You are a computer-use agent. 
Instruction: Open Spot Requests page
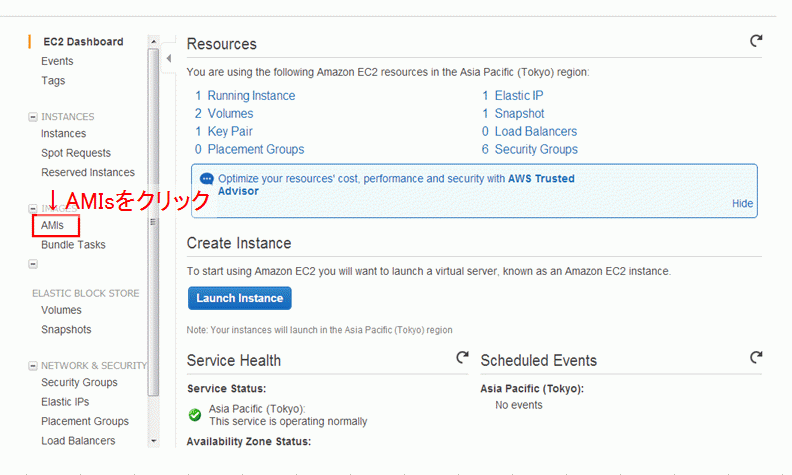76,153
